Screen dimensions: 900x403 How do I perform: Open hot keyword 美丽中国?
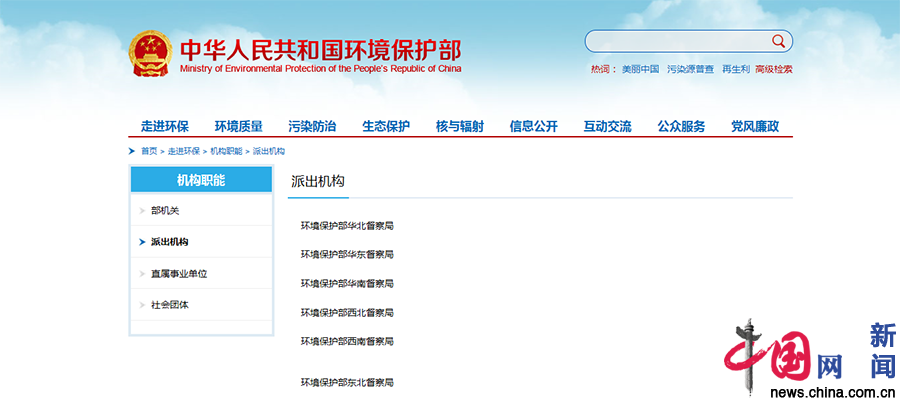coord(641,69)
